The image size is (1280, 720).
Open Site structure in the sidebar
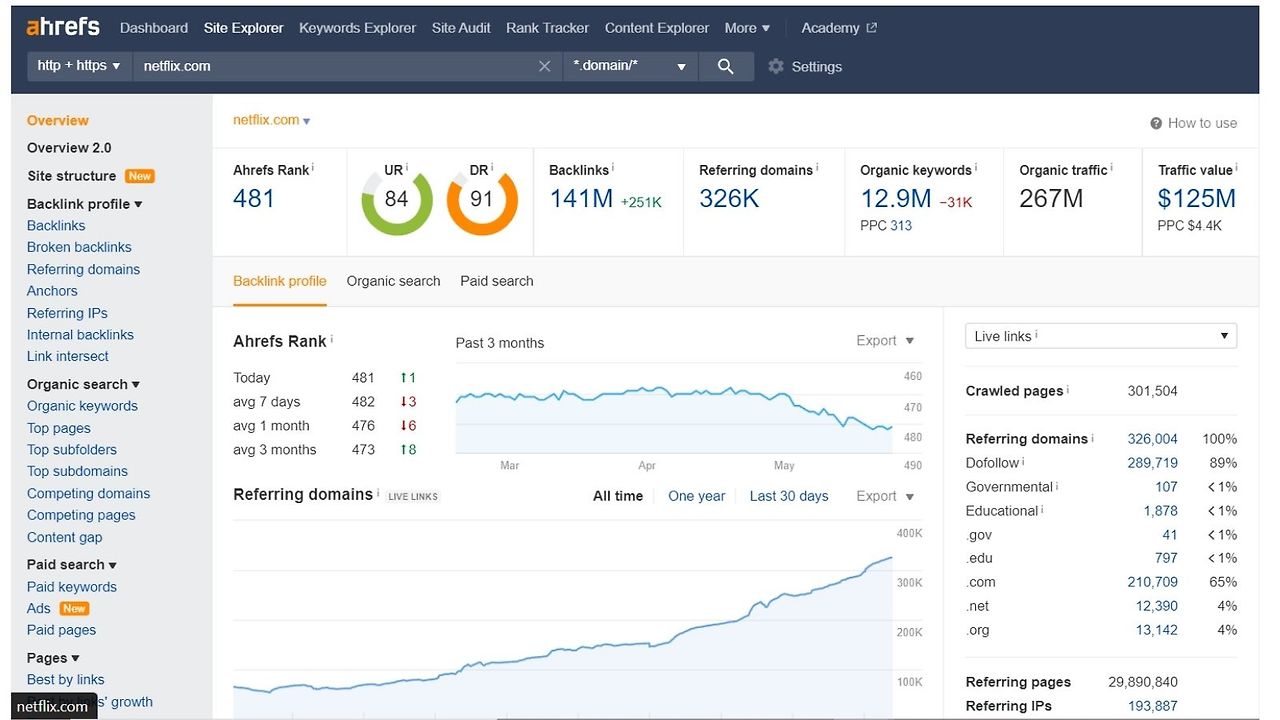(72, 176)
